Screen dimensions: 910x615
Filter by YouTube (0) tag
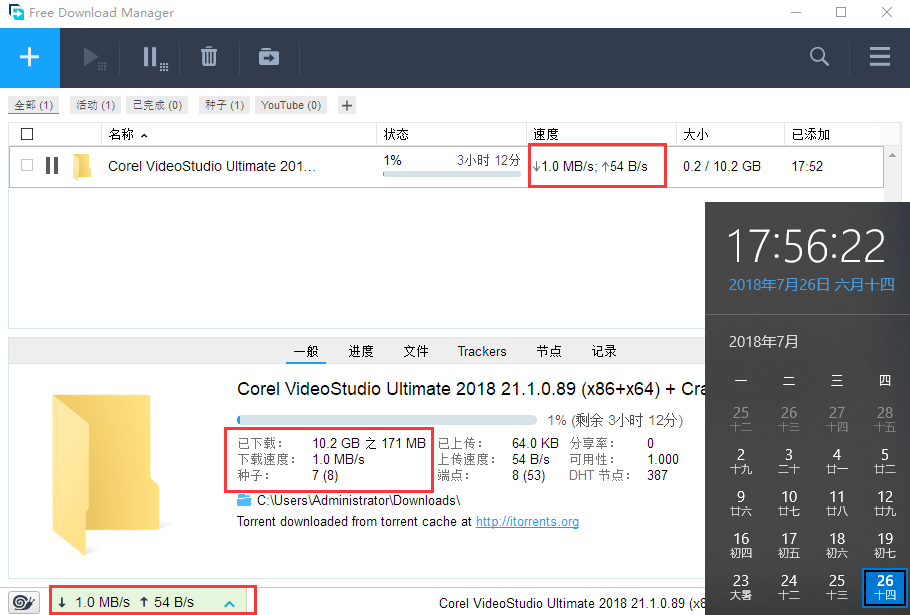[291, 105]
